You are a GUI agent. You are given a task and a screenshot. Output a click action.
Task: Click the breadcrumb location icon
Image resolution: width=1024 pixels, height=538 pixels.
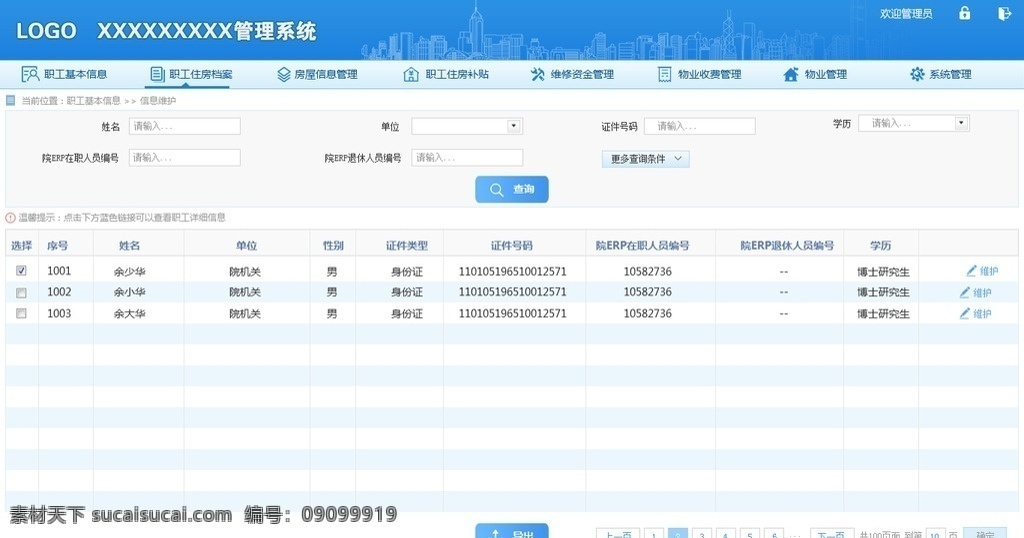pos(10,101)
